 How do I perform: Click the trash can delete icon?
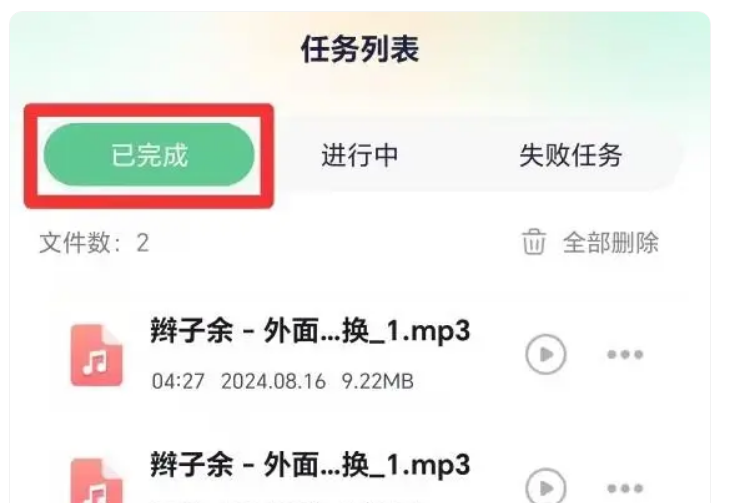click(534, 242)
